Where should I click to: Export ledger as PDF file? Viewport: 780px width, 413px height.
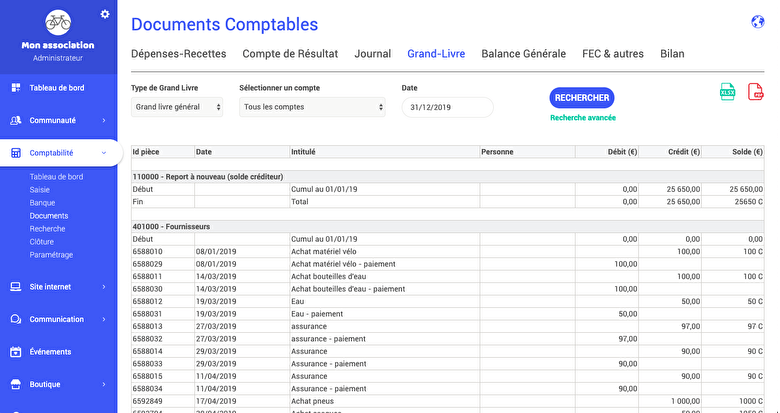(x=756, y=92)
